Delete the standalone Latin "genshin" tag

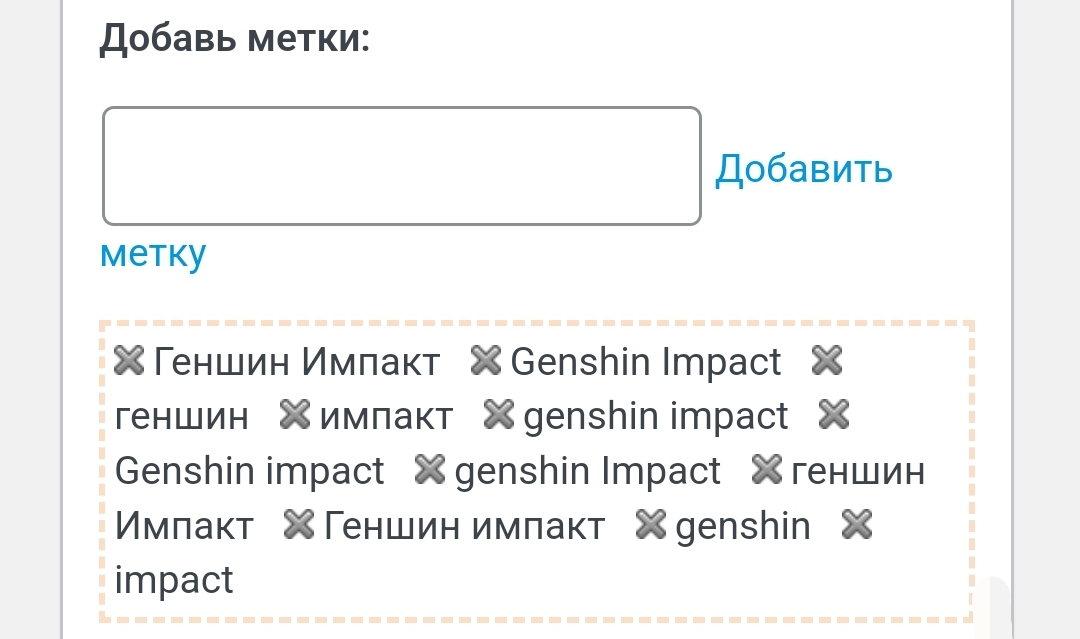point(651,524)
